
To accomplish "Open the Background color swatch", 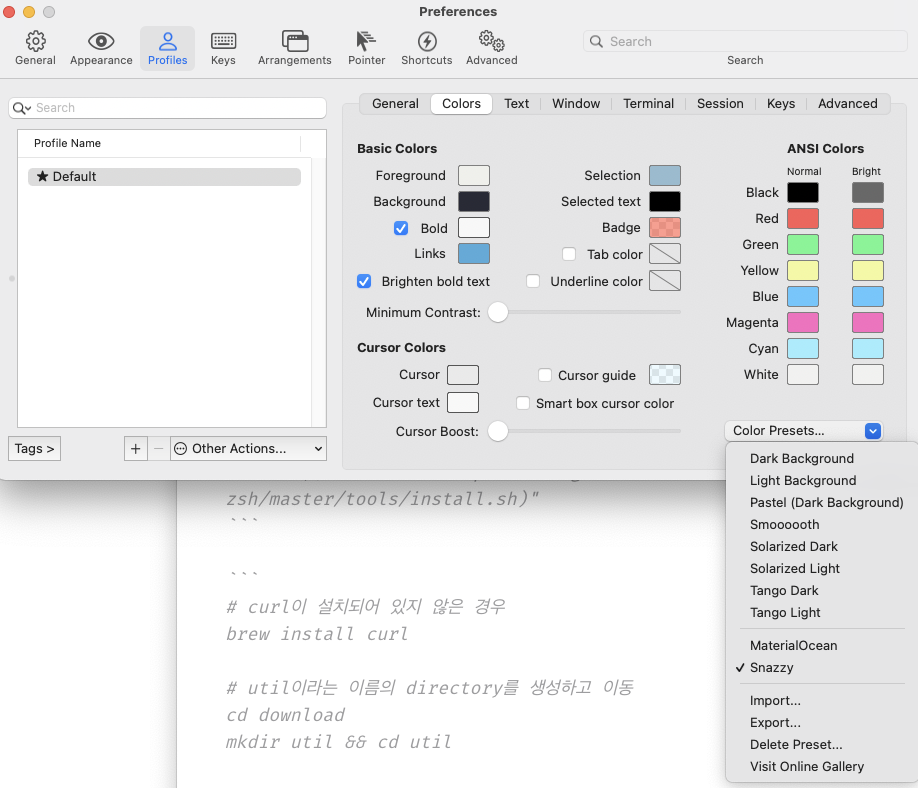I will click(x=474, y=201).
